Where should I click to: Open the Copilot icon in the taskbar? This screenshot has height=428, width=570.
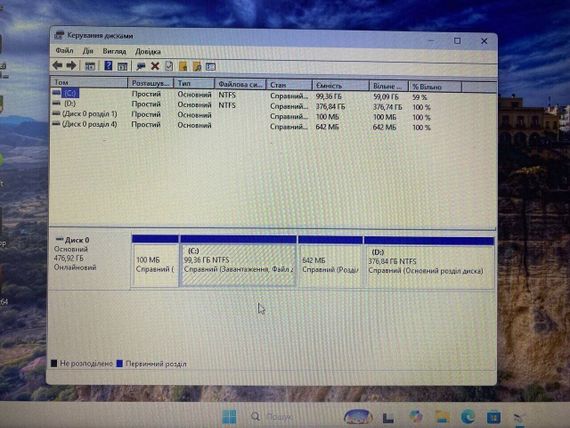point(416,417)
